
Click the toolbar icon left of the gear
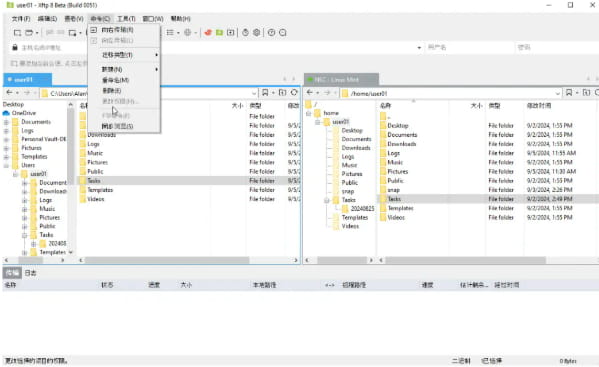tap(245, 33)
